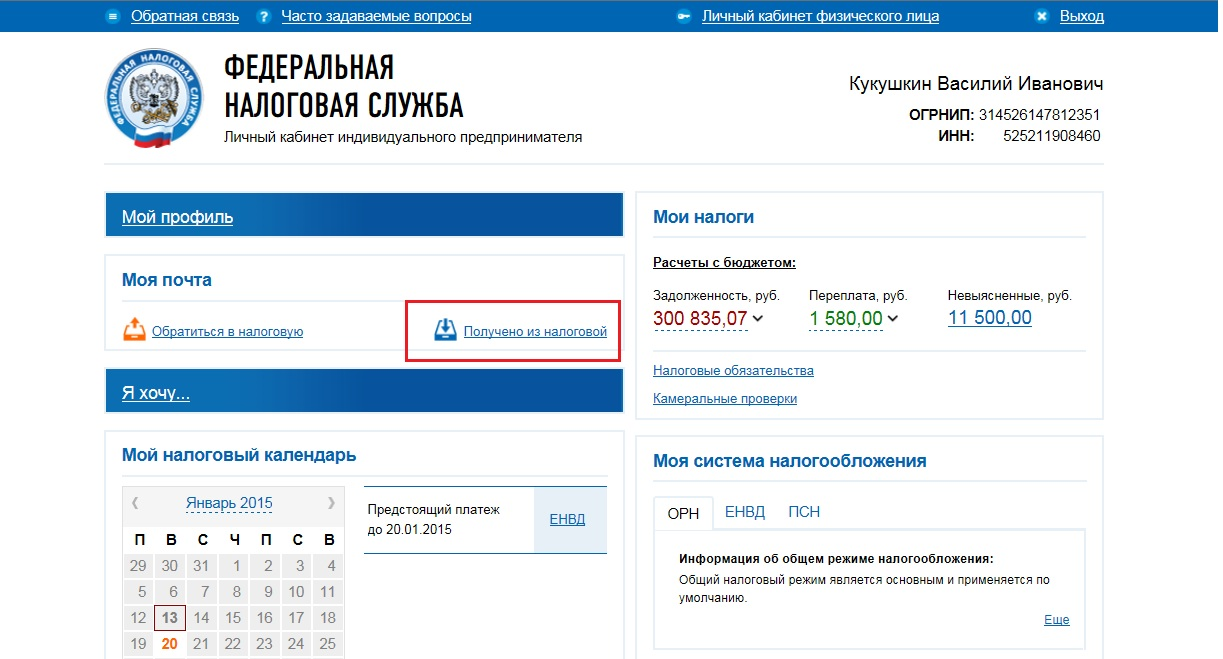The width and height of the screenshot is (1223, 659).
Task: Switch to the ЕНВД tab
Action: tap(745, 512)
